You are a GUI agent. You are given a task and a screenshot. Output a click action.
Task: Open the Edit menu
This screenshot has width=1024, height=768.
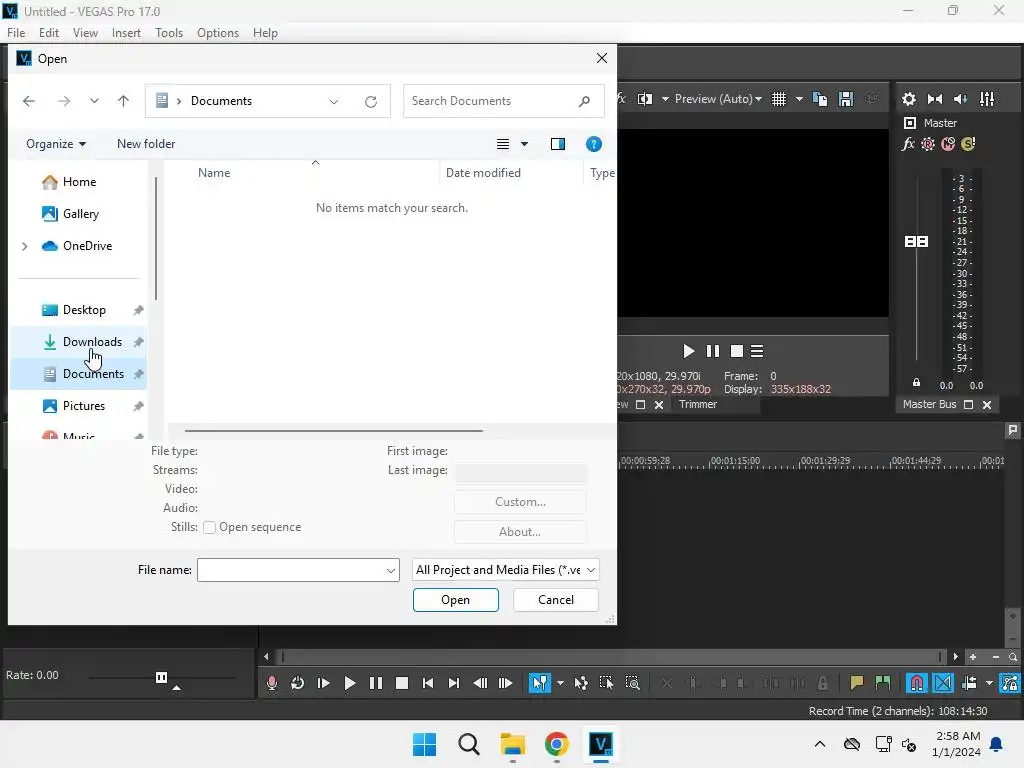click(x=49, y=33)
